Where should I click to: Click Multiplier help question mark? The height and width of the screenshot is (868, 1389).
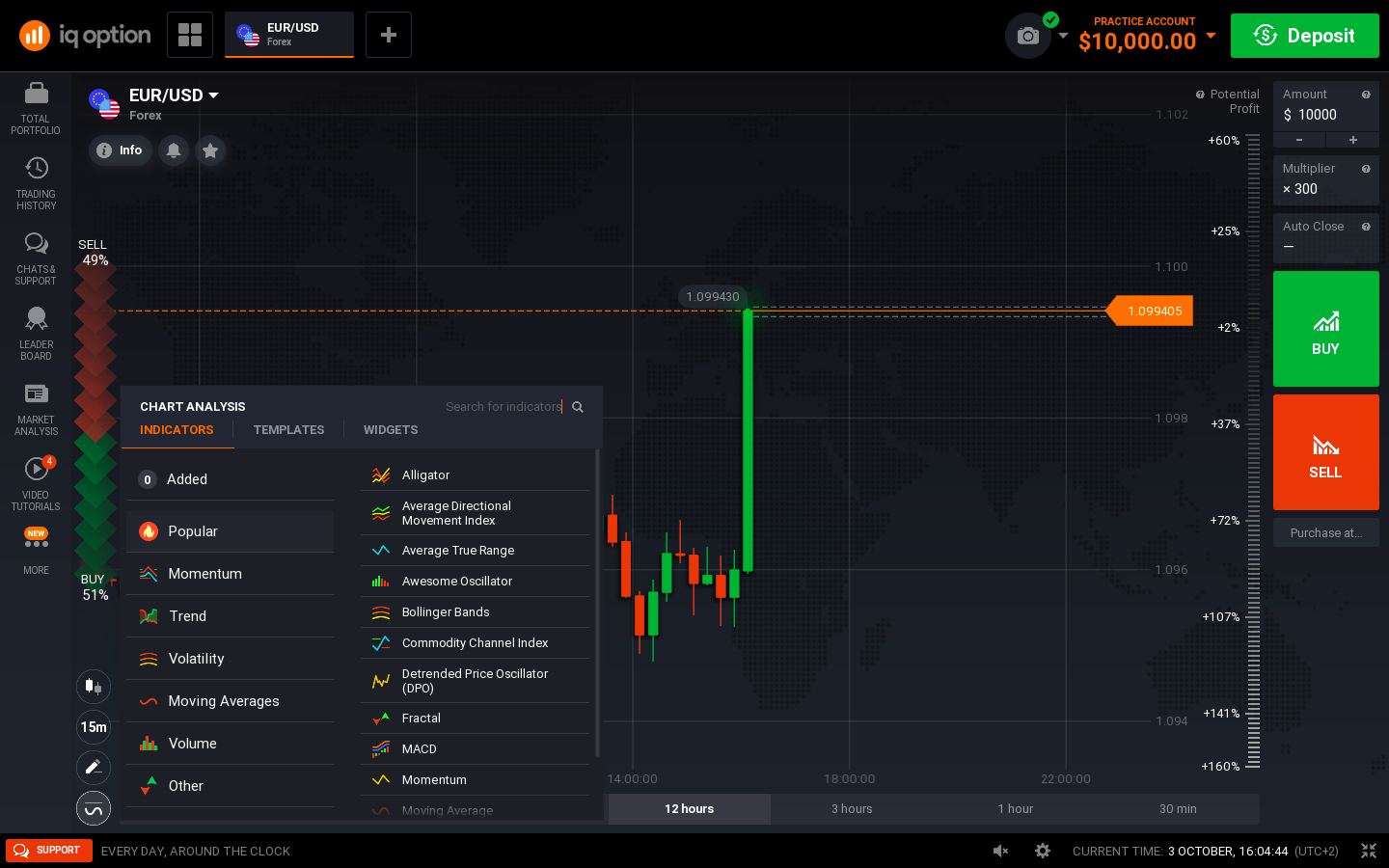(x=1366, y=169)
